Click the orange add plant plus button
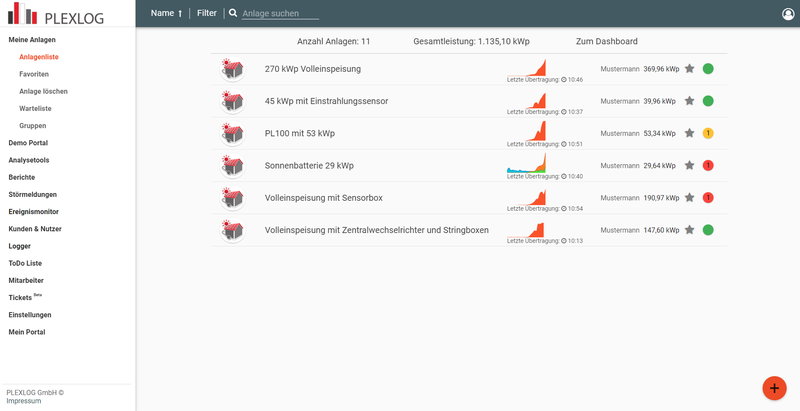 pos(774,388)
